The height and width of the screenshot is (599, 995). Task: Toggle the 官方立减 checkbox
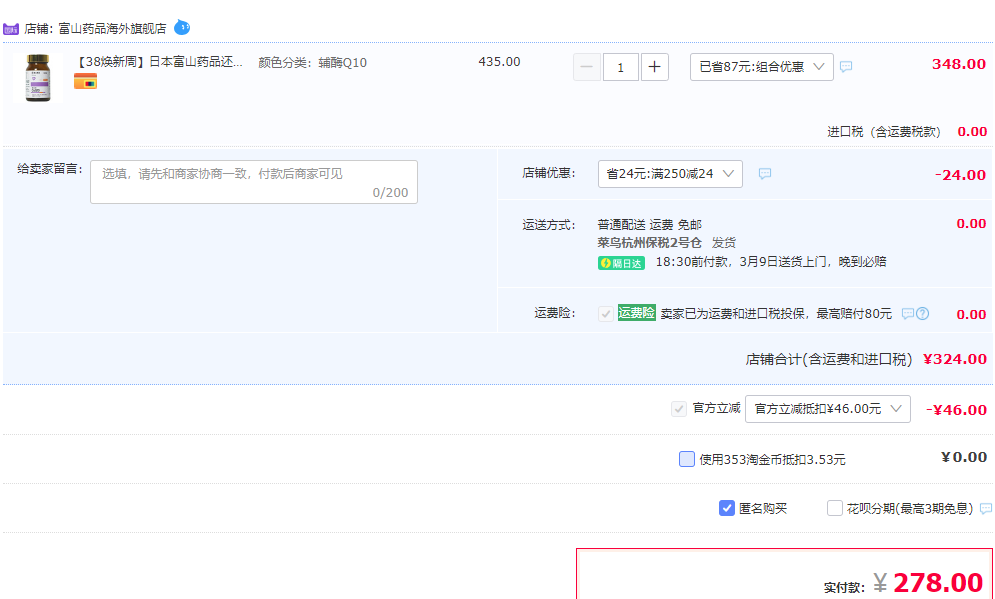coord(679,409)
